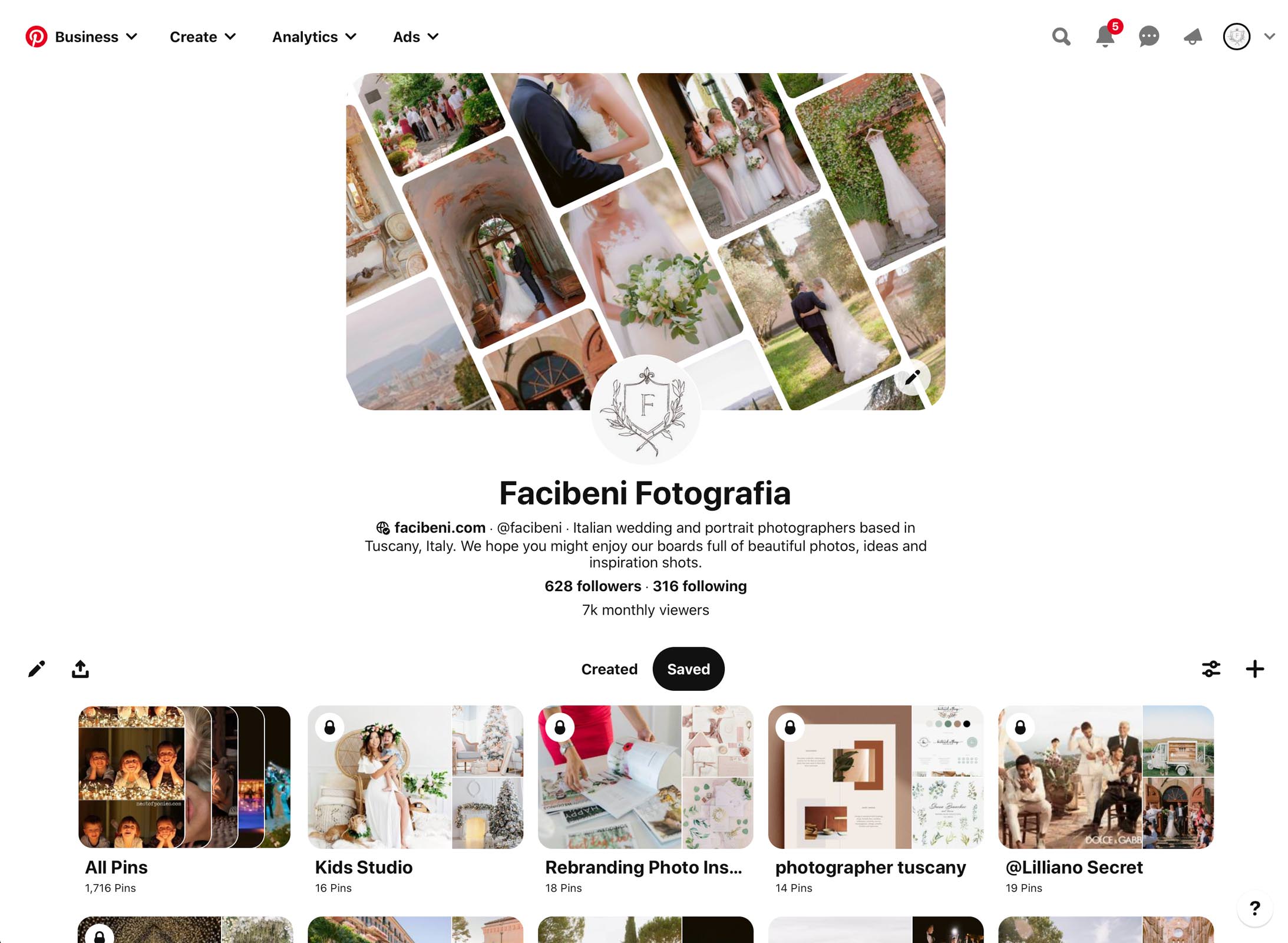The width and height of the screenshot is (1288, 943).
Task: Open facibeni.com profile website link
Action: pyautogui.click(x=437, y=528)
